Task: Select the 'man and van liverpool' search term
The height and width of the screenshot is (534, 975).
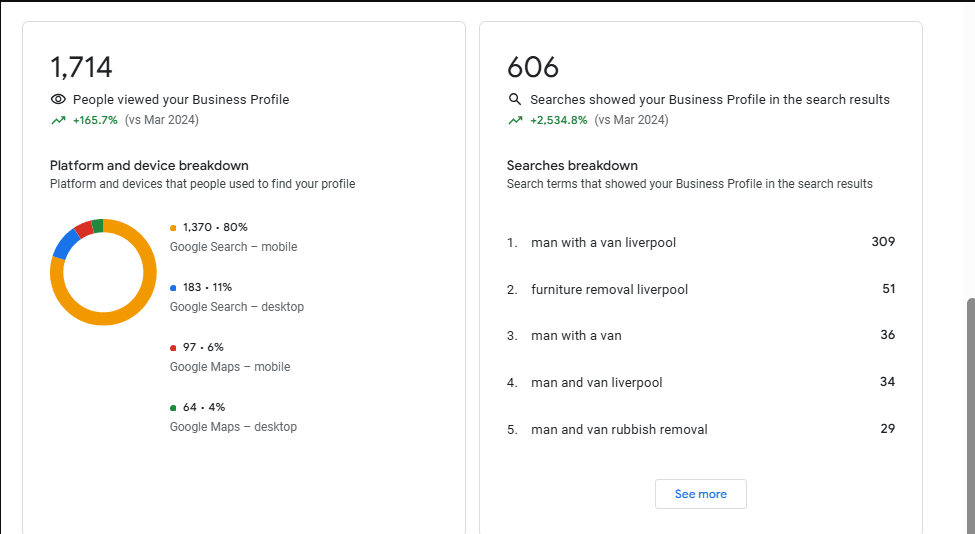Action: [596, 383]
